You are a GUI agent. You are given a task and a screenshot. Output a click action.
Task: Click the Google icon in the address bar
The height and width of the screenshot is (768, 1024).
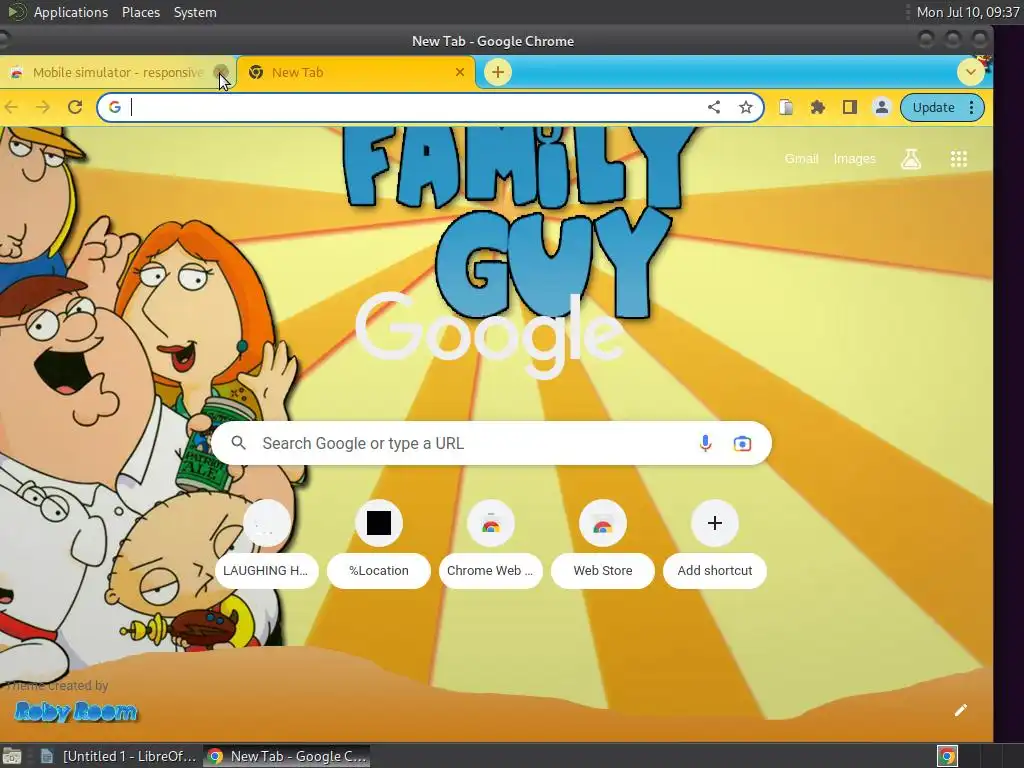[x=115, y=107]
